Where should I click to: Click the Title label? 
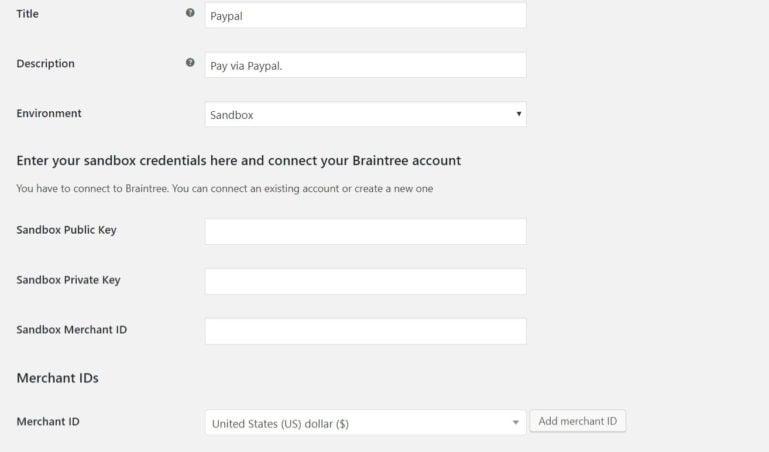tap(27, 14)
